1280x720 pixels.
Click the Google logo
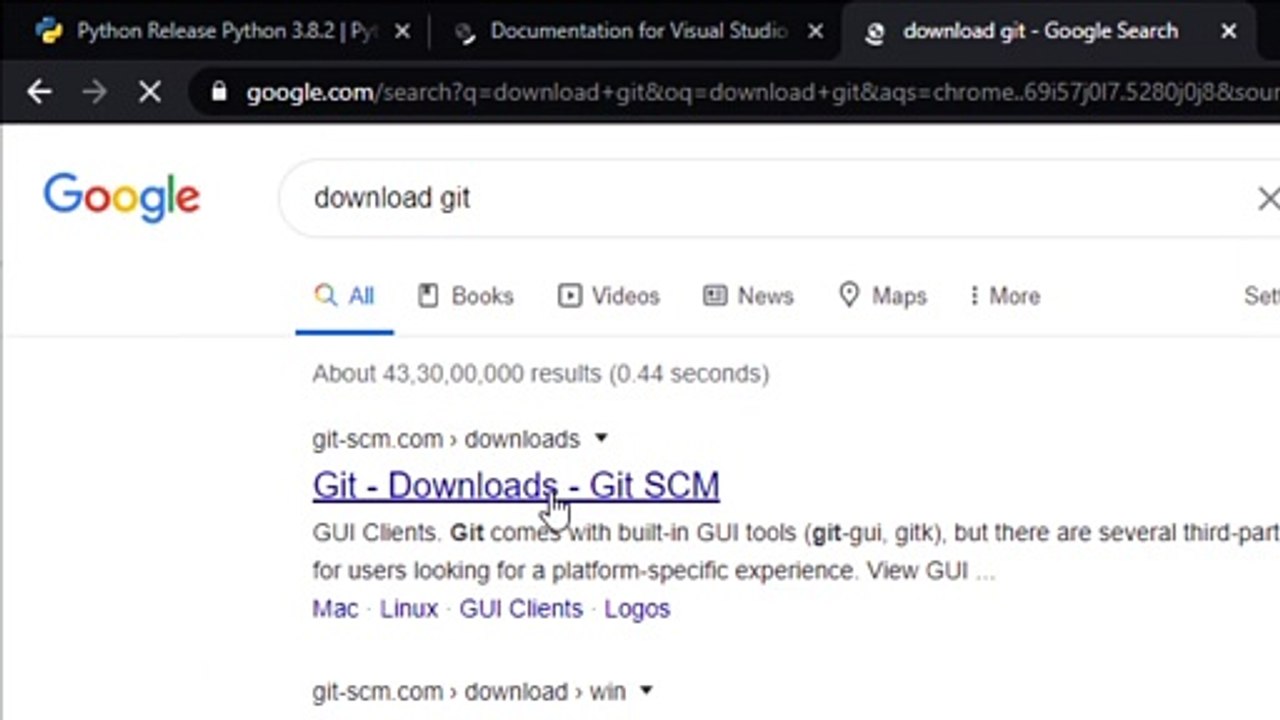tap(121, 197)
